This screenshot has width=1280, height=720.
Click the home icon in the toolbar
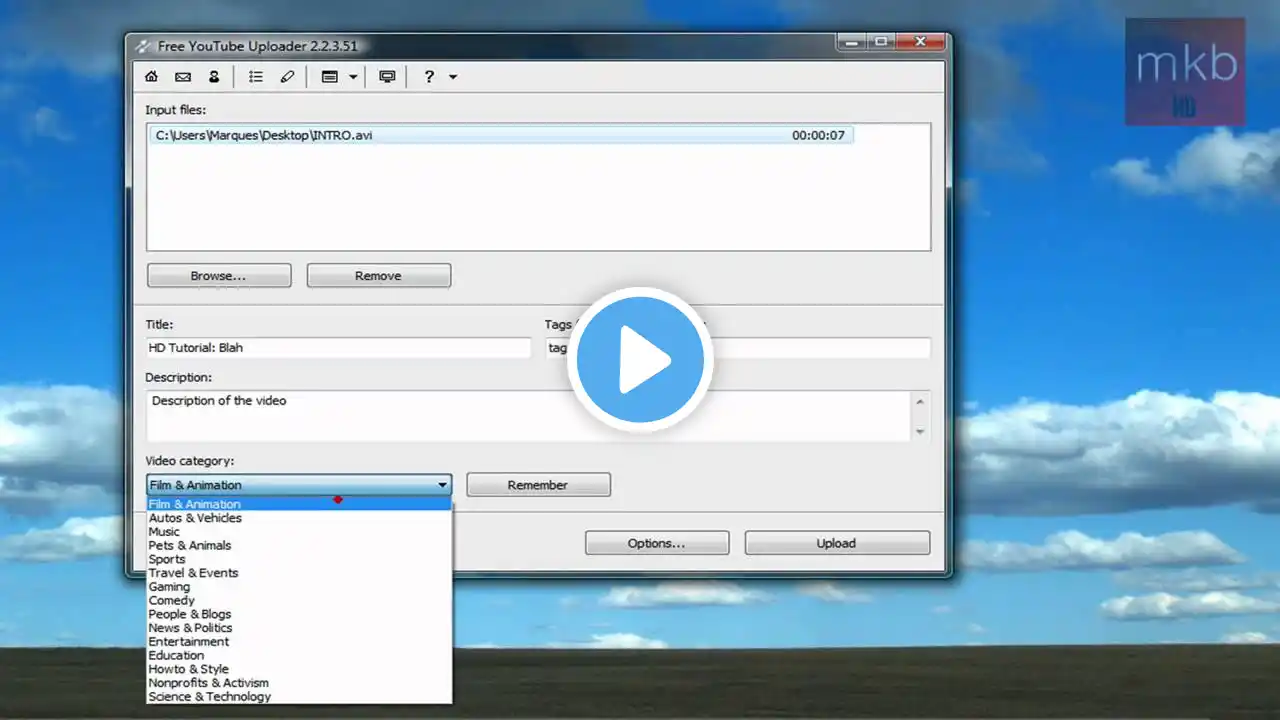pos(151,77)
